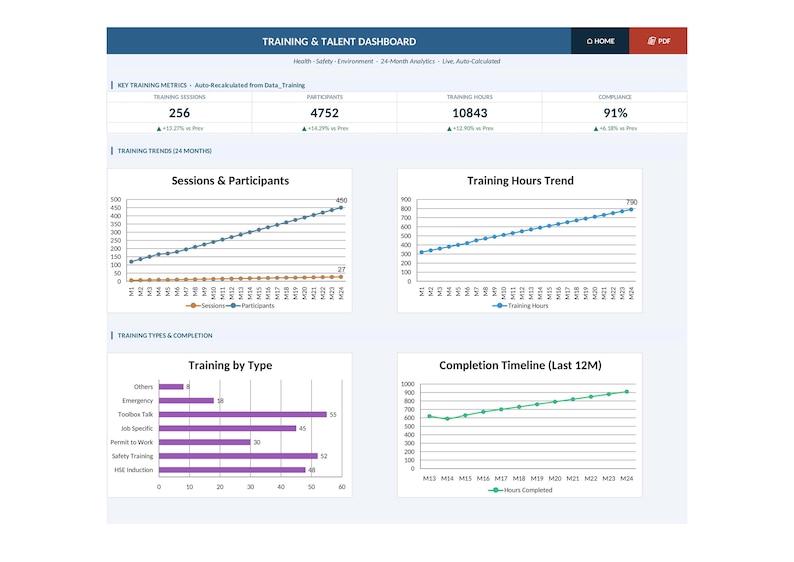Click the 450 data label on participants line

(341, 200)
